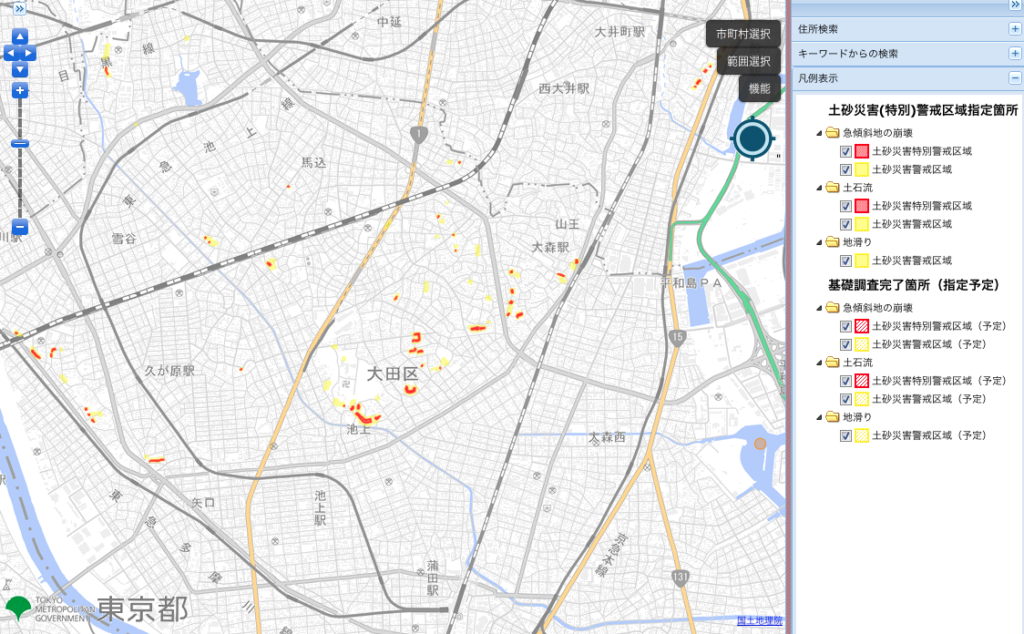
Task: Collapse the 土石流 tree arrow in 基礎調査完了箇所 section
Action: point(819,363)
